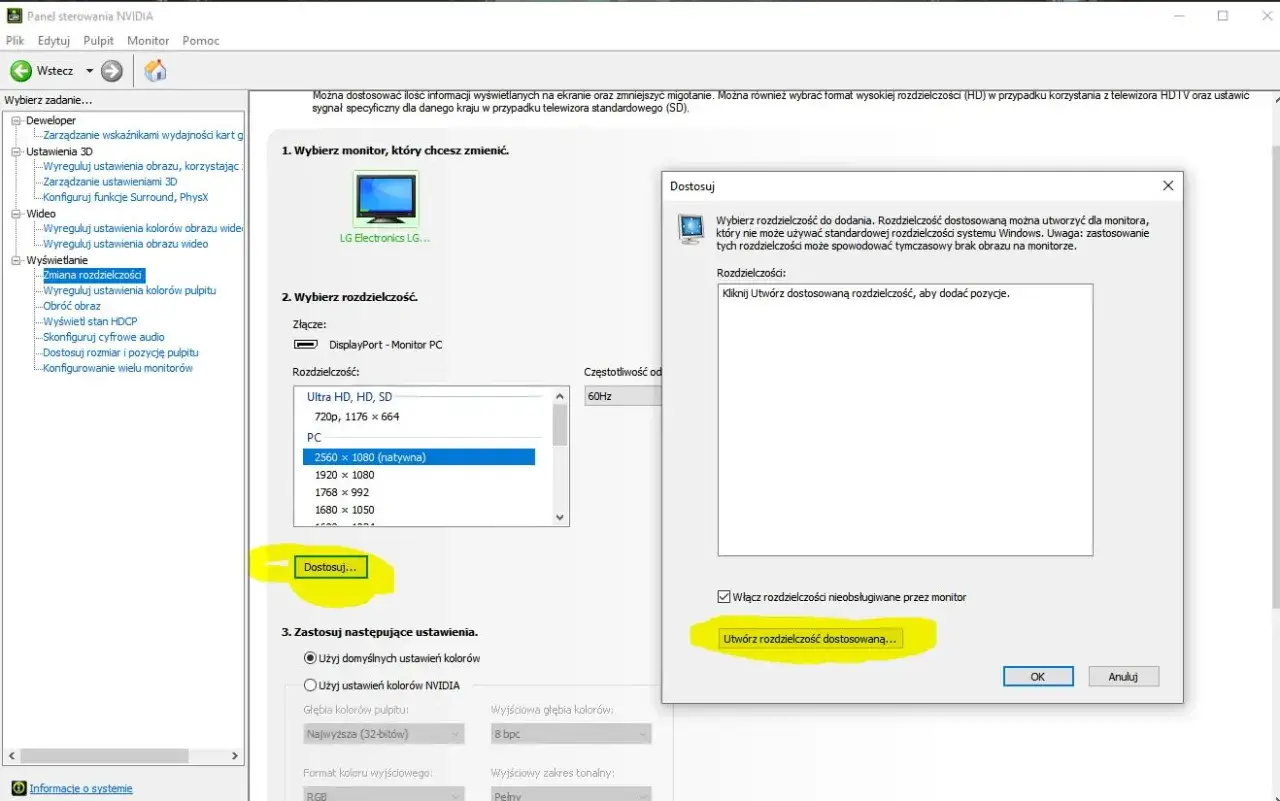Choose 720p, 1176 × 664 resolution
This screenshot has height=801, width=1280.
(356, 416)
